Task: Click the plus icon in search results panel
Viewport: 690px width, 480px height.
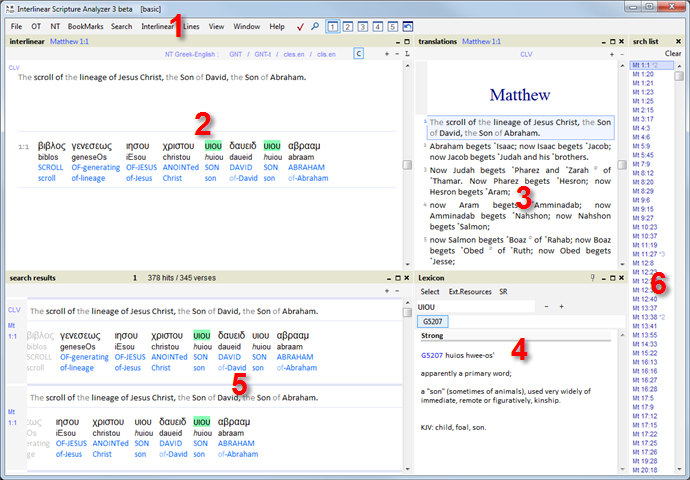Action: point(387,291)
